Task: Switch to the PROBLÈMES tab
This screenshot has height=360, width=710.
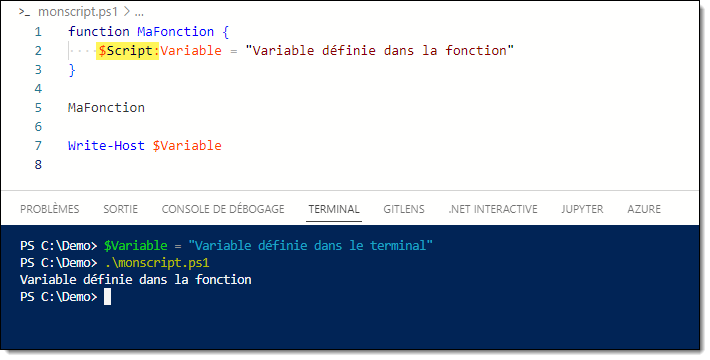Action: point(50,209)
